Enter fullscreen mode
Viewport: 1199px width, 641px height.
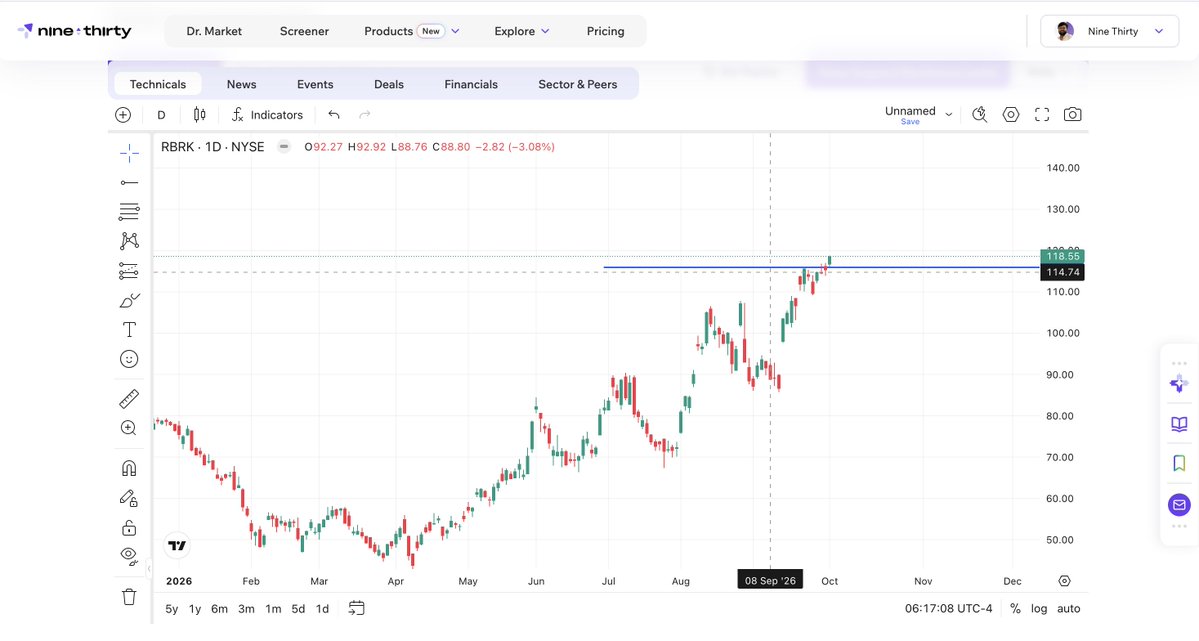pos(1042,115)
